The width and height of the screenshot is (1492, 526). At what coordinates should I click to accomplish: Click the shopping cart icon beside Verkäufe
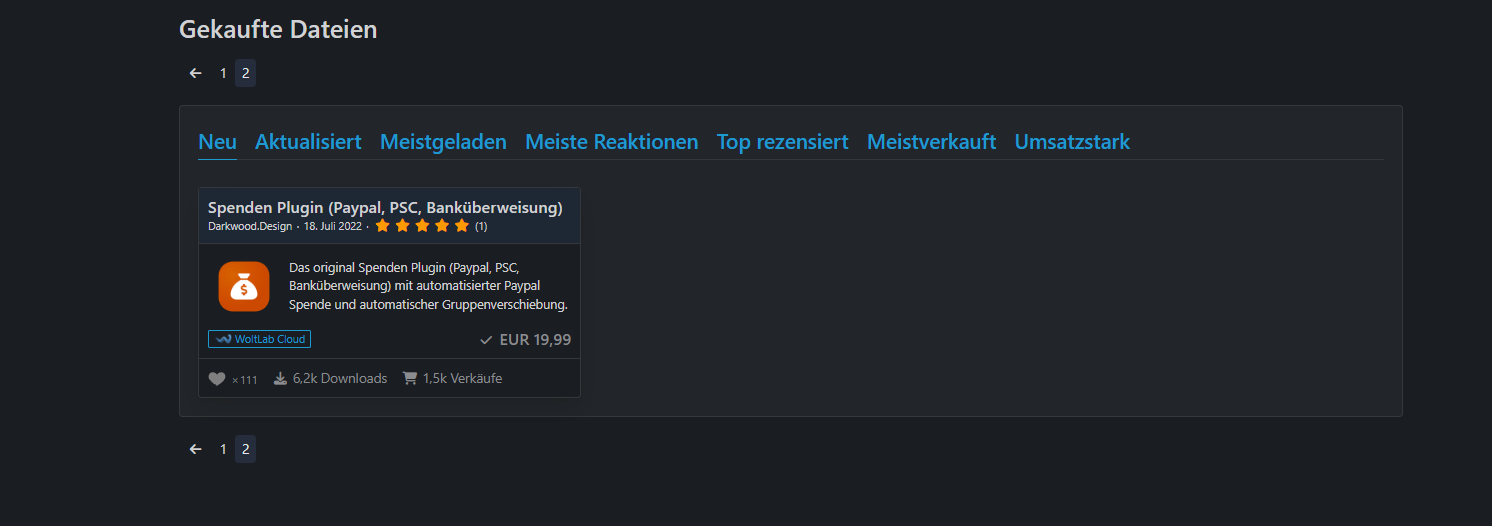tap(410, 379)
